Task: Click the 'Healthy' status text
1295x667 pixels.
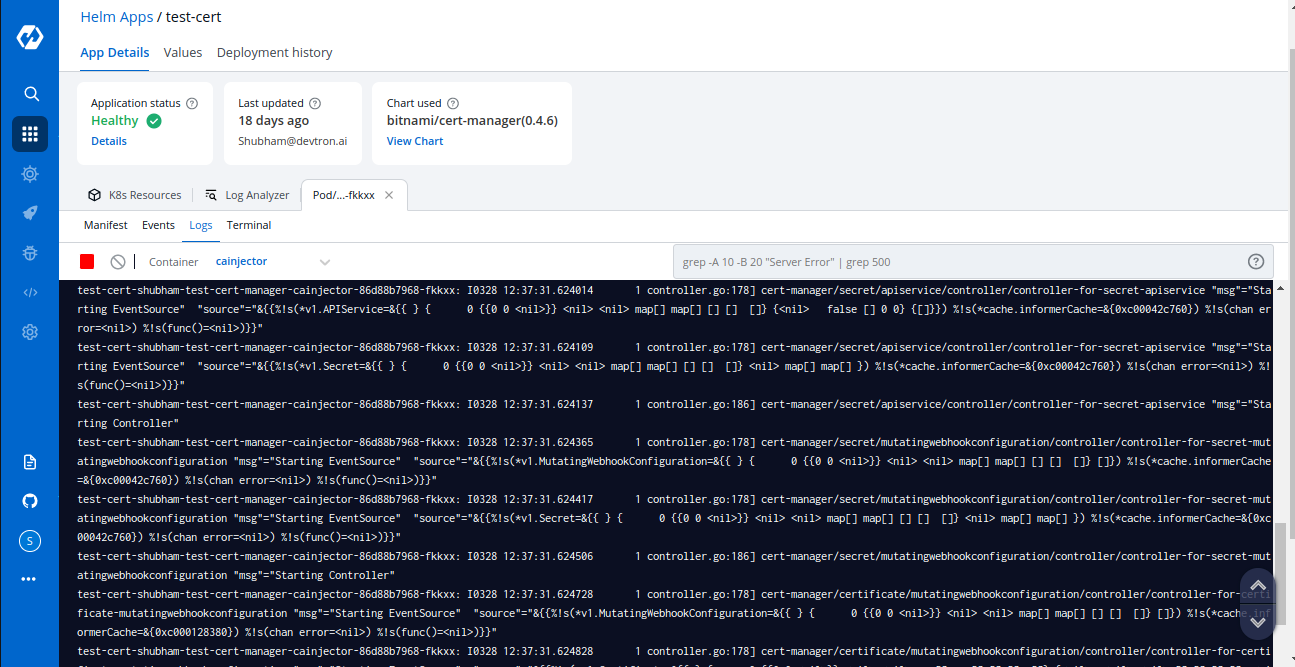Action: 115,121
